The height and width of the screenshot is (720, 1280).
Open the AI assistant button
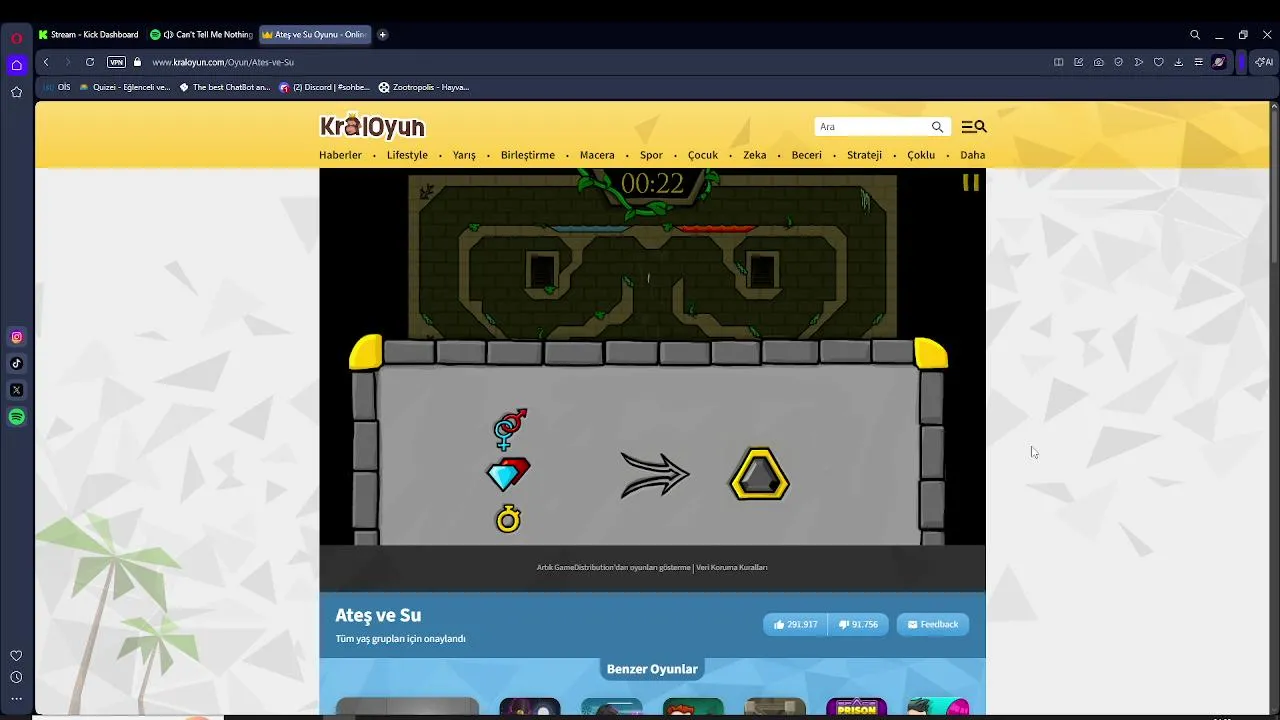pyautogui.click(x=1264, y=62)
